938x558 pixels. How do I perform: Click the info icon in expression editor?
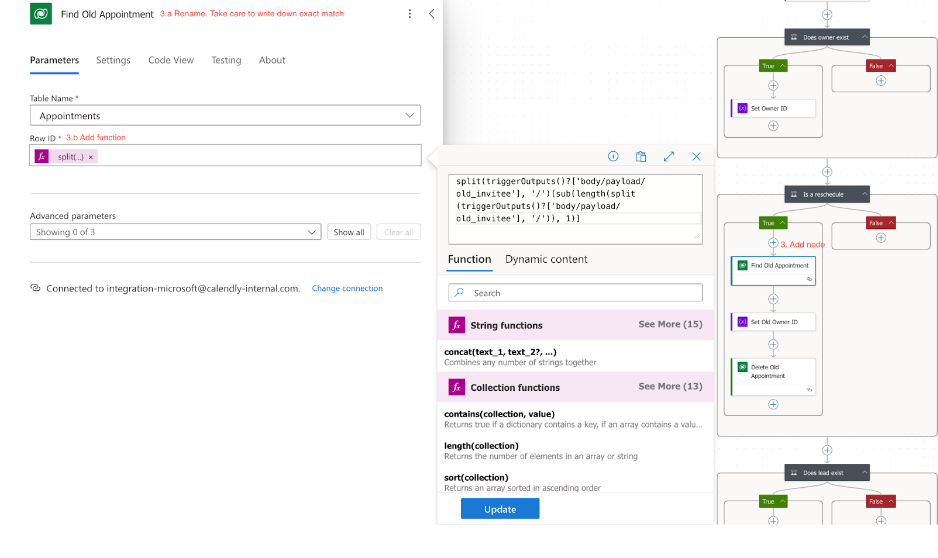[x=613, y=156]
